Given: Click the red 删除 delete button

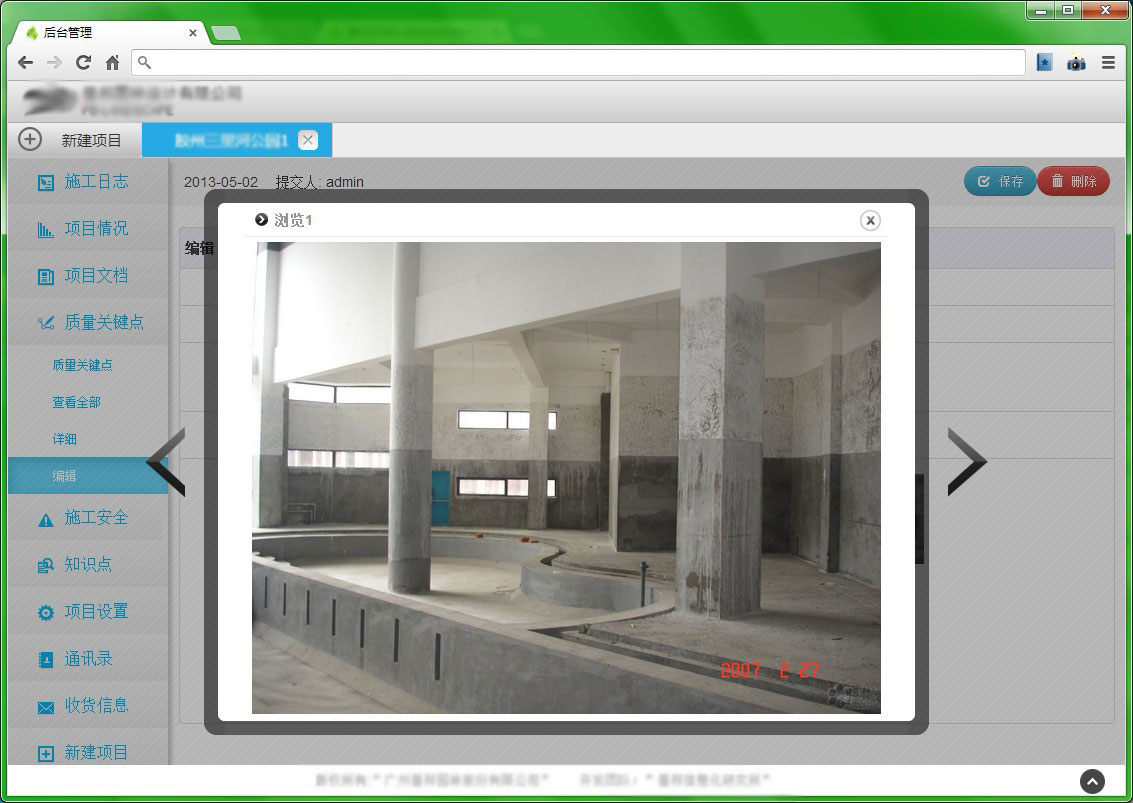Looking at the screenshot, I should [x=1074, y=181].
